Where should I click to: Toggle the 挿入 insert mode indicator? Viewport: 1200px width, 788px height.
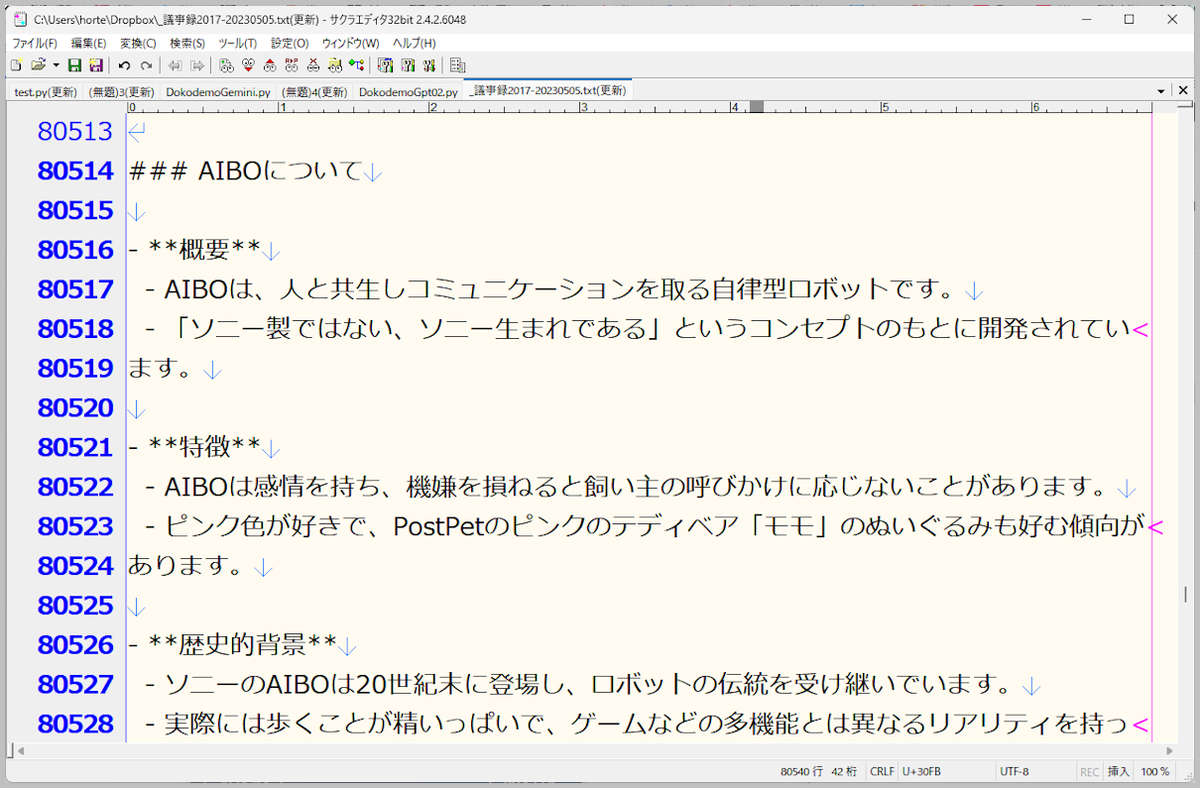coord(1119,772)
